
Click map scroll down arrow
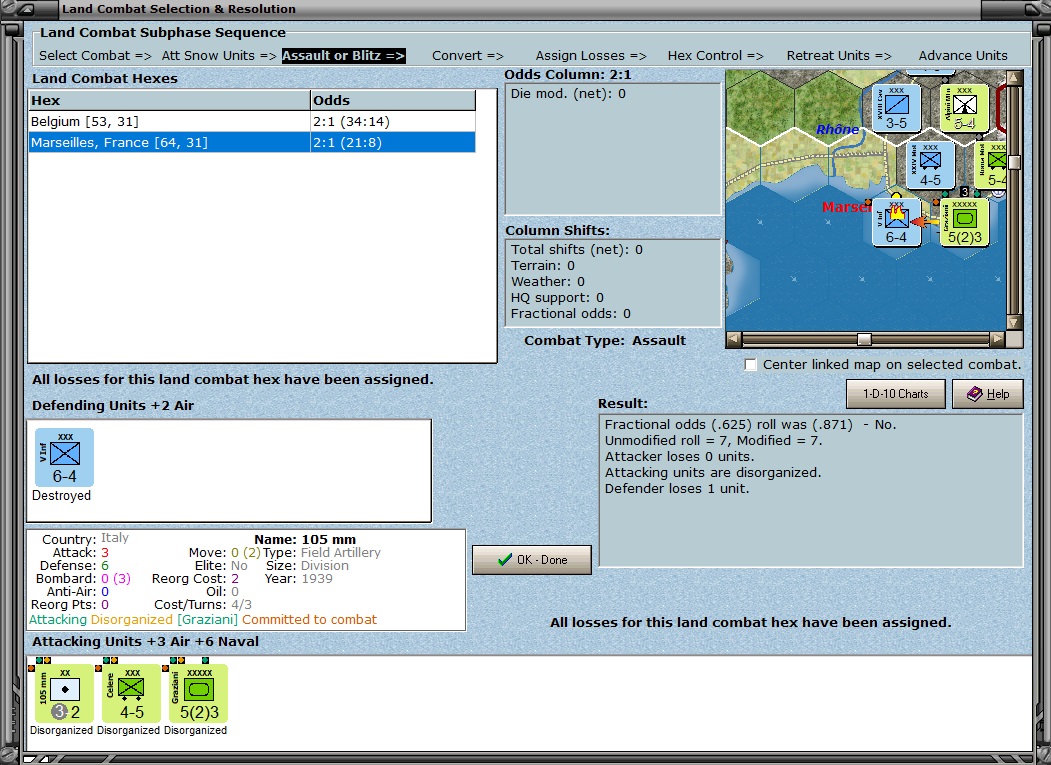1014,322
